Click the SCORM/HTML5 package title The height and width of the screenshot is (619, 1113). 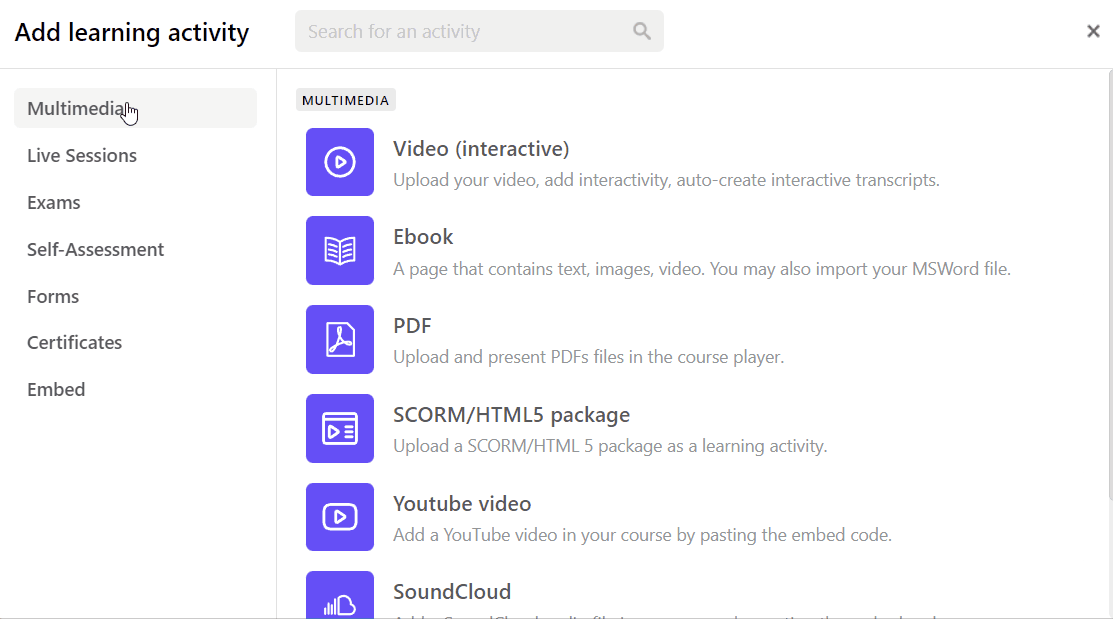tap(511, 414)
